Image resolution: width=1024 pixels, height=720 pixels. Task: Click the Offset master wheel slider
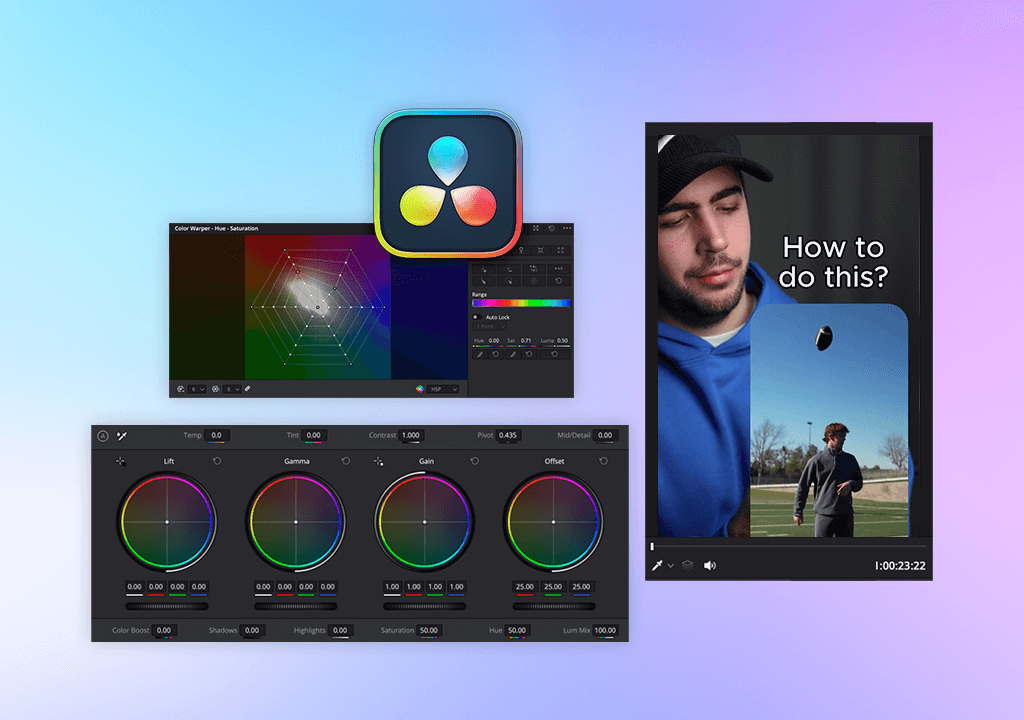click(554, 606)
